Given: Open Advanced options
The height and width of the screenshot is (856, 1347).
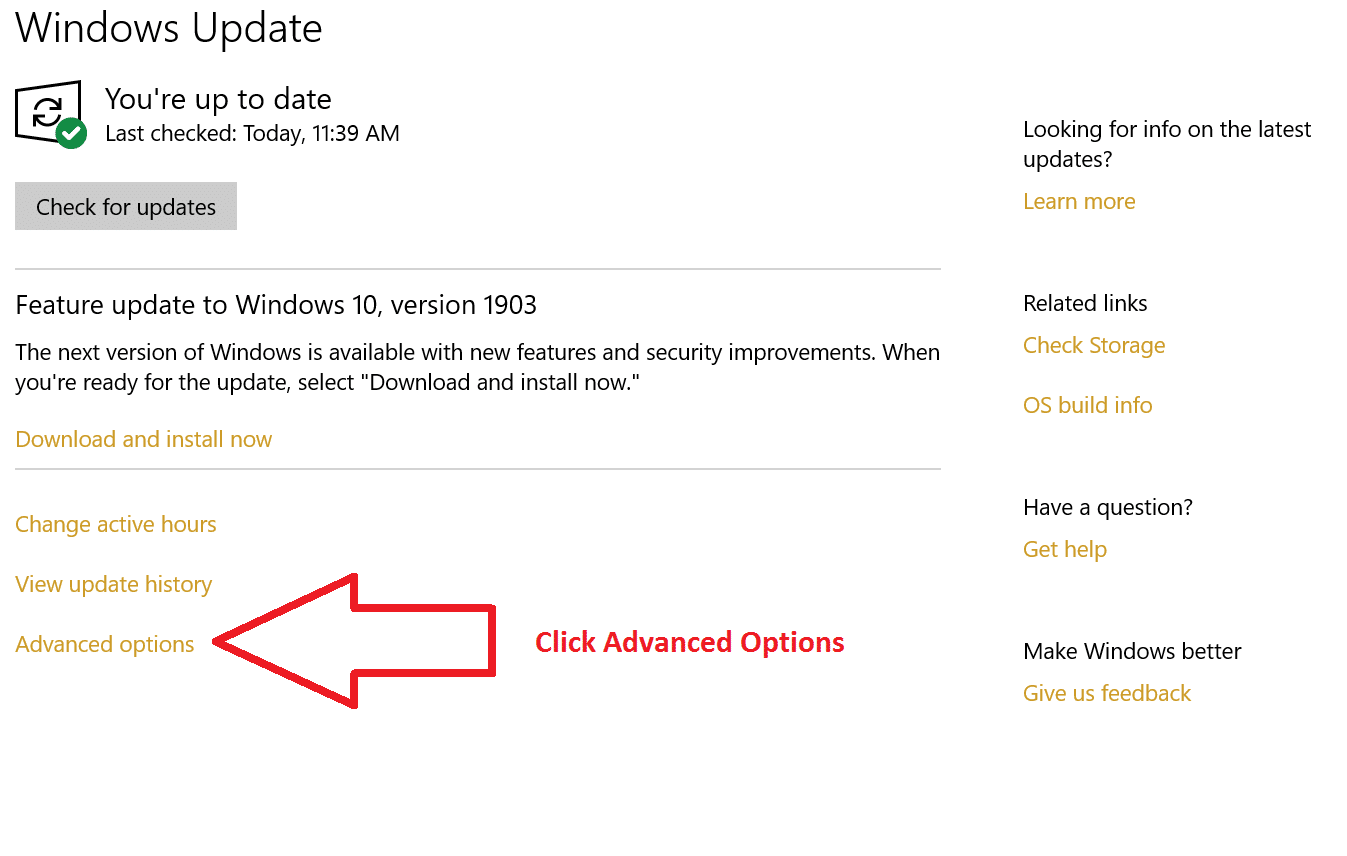Looking at the screenshot, I should [104, 644].
